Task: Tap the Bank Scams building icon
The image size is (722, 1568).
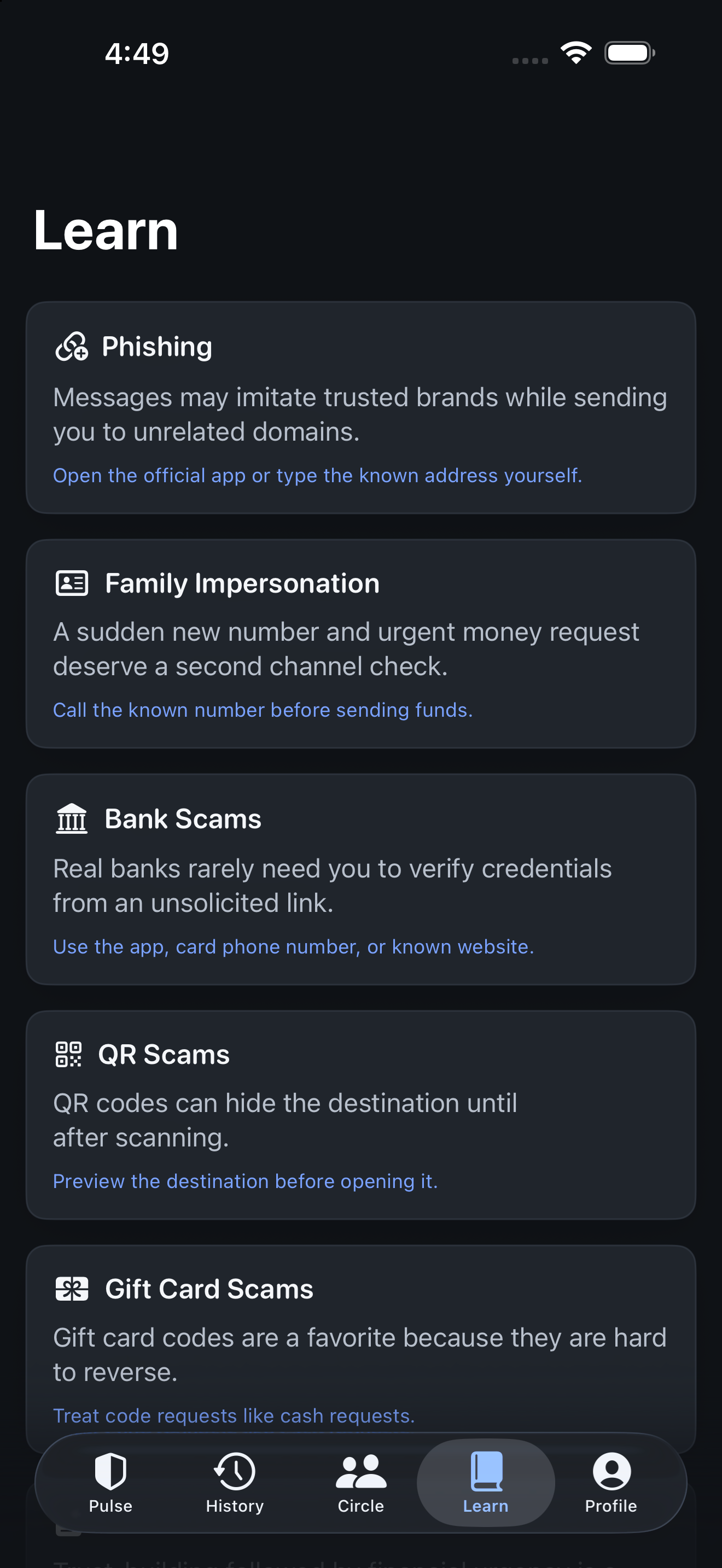Action: (x=72, y=818)
